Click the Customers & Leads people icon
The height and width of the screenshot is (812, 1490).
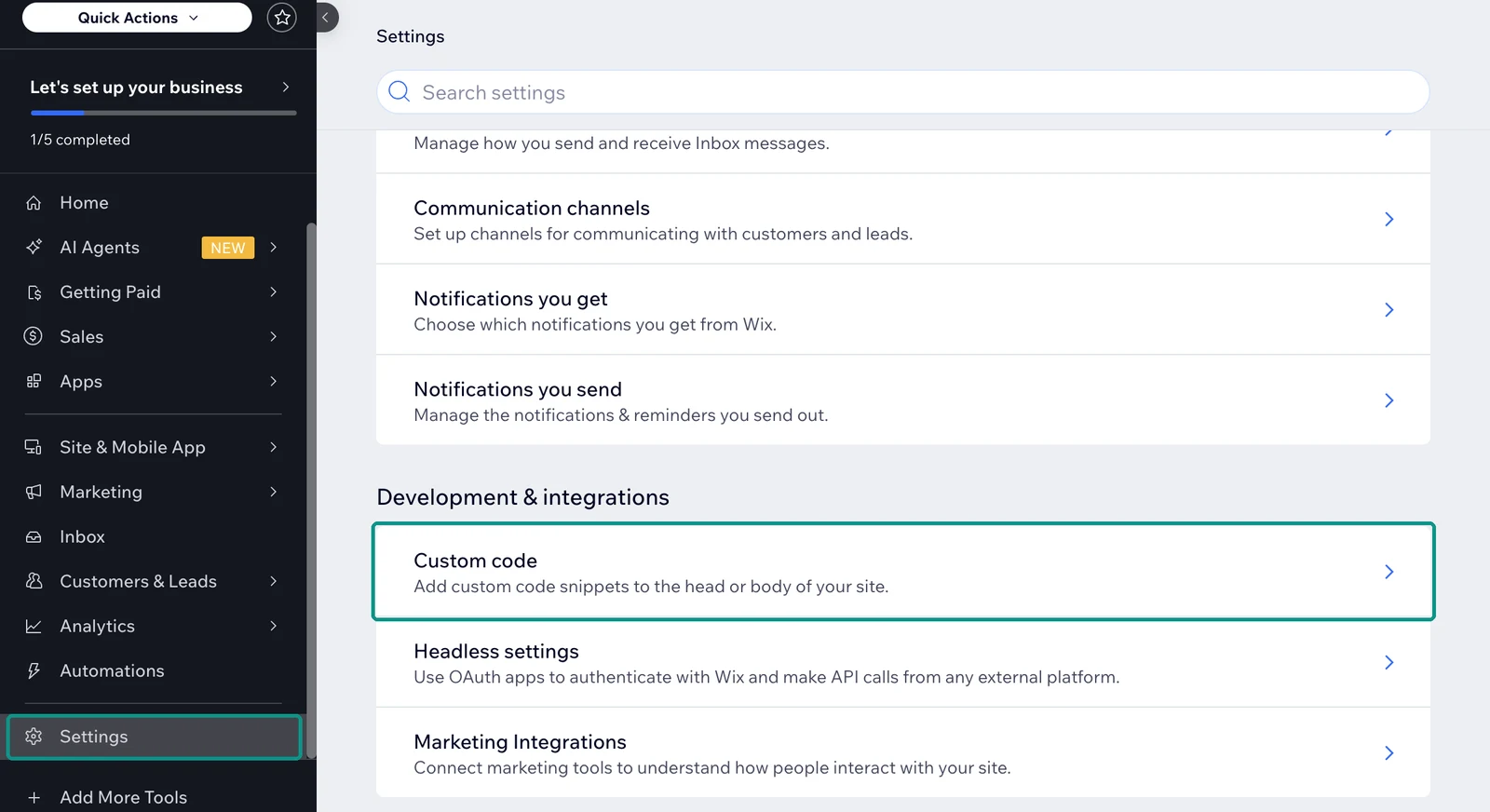coord(34,582)
